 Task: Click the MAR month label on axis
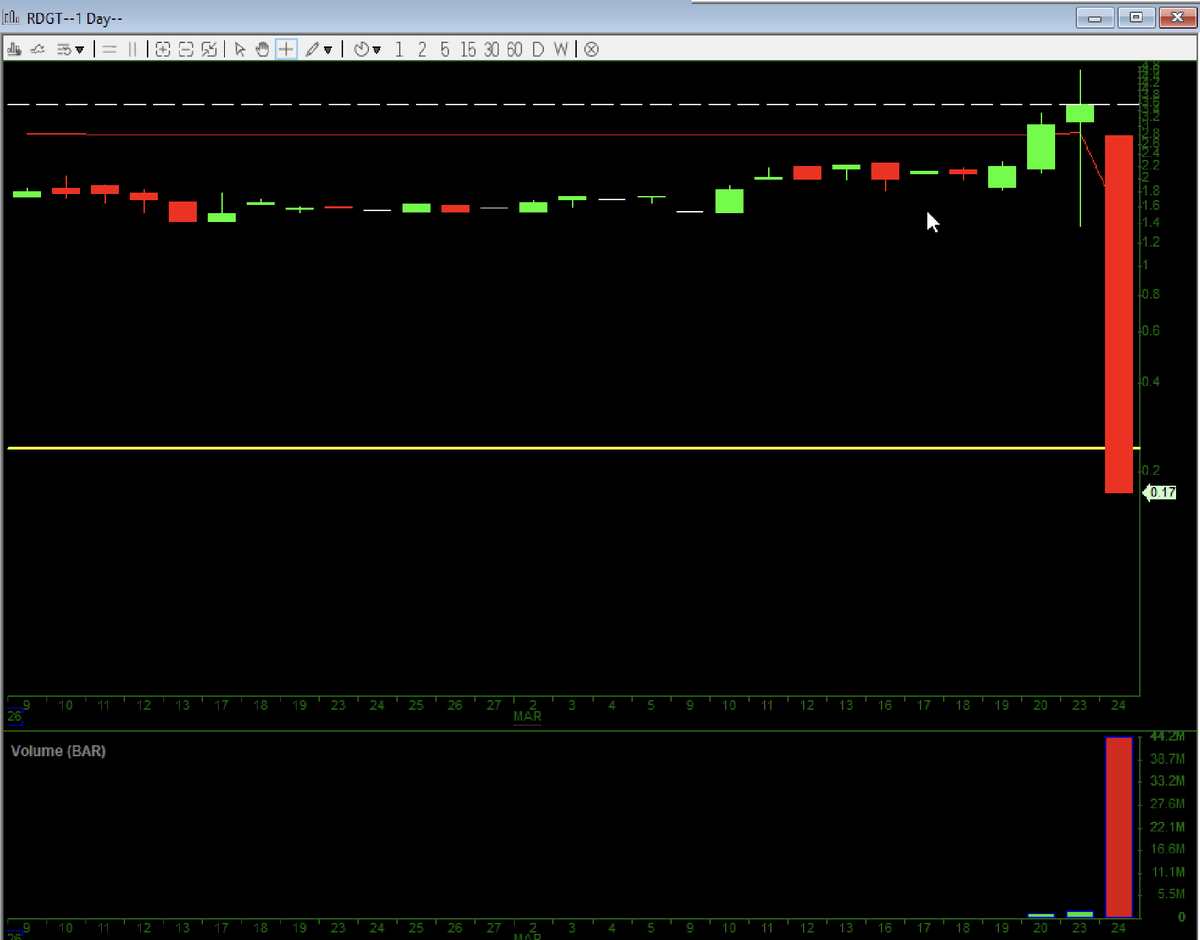527,717
